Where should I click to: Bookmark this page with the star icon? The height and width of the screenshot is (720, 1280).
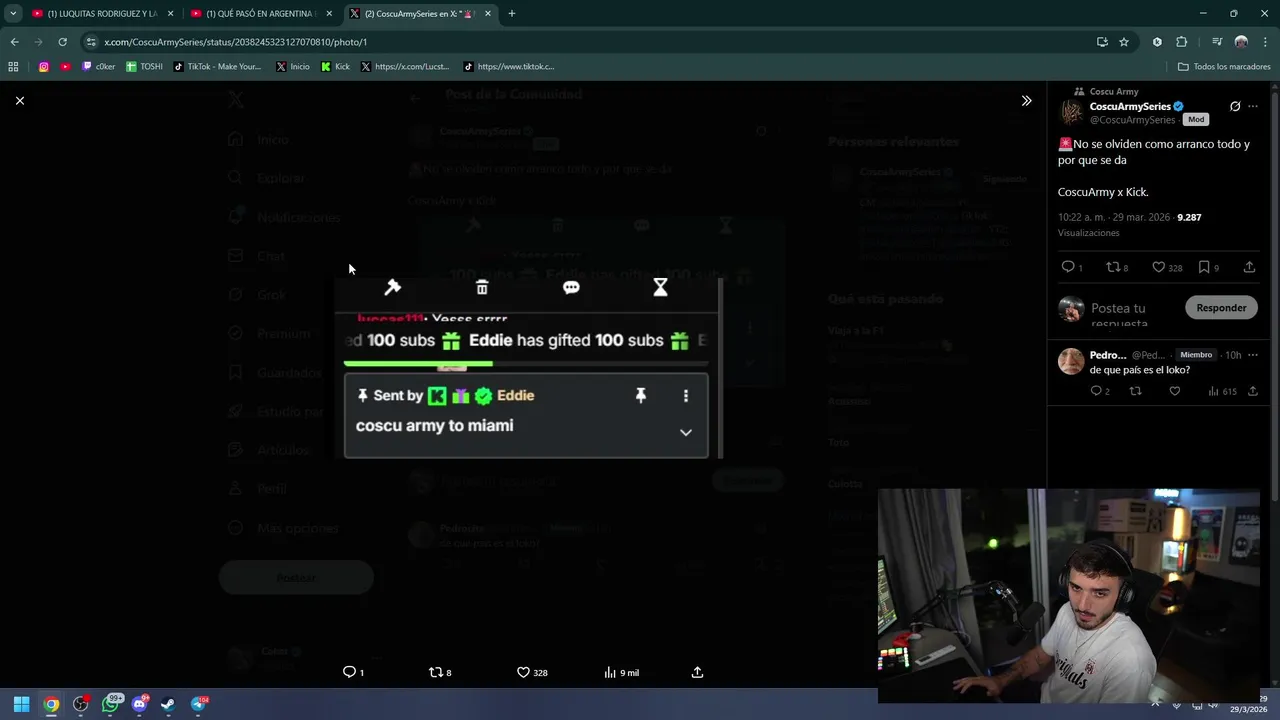(x=1124, y=42)
